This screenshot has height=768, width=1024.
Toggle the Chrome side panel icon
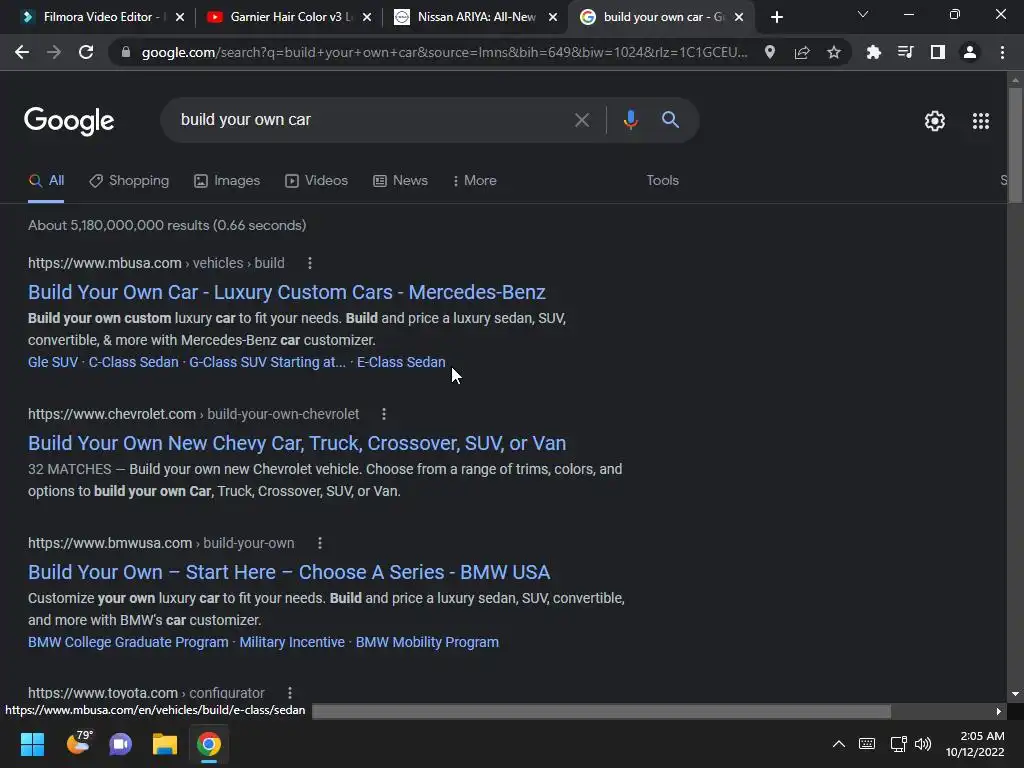point(938,52)
